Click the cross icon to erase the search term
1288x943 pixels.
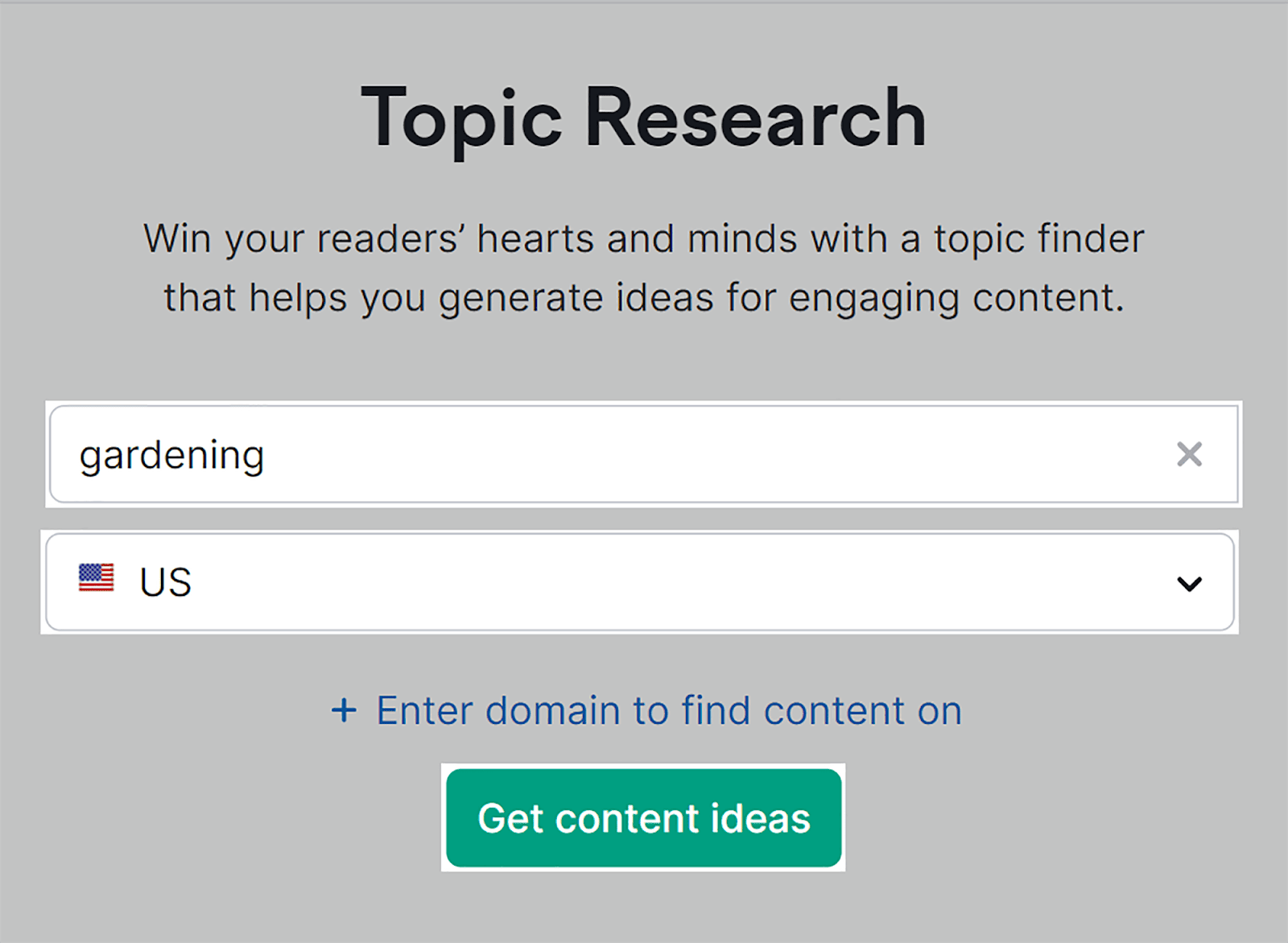1189,454
